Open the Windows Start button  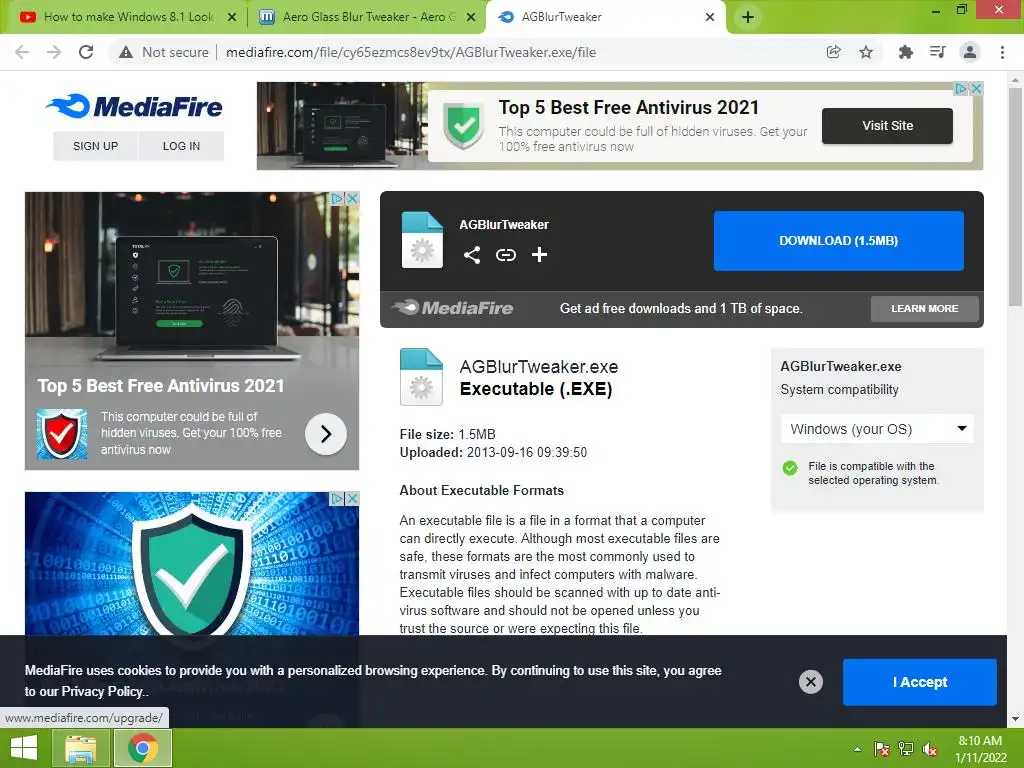coord(24,748)
